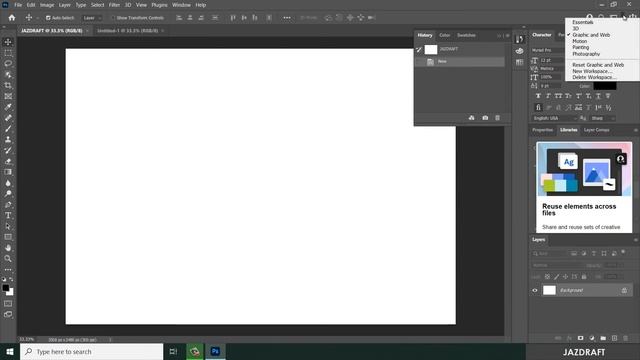The width and height of the screenshot is (640, 360).
Task: Select the Eraser tool
Action: coord(8,161)
